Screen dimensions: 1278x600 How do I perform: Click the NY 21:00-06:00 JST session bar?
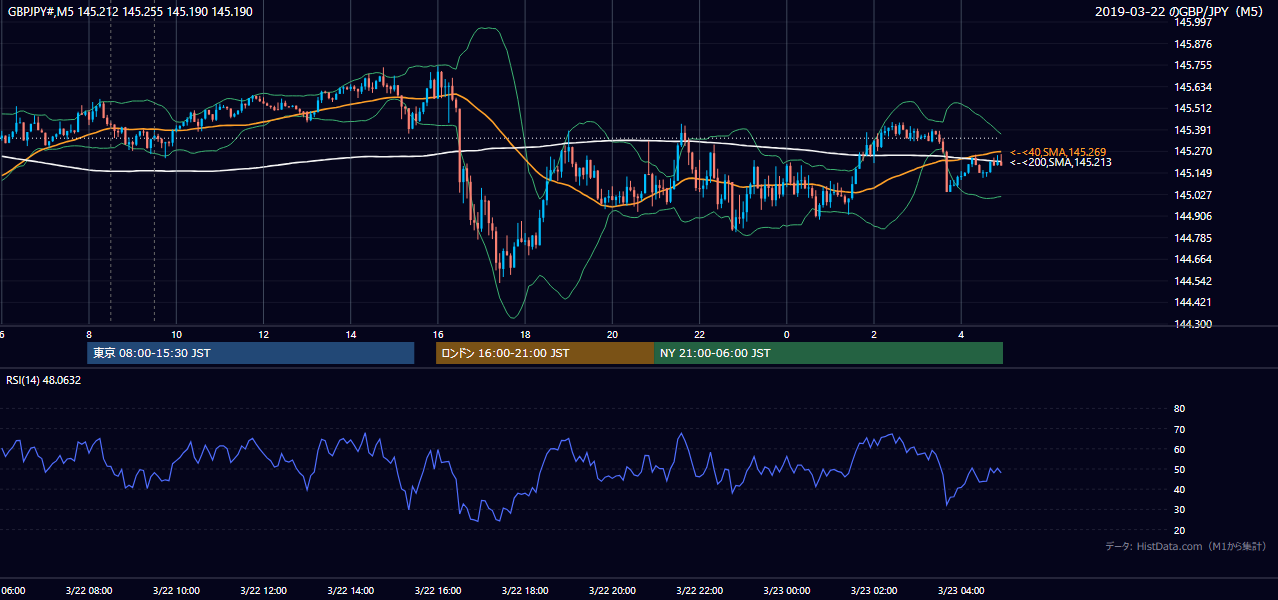[828, 353]
